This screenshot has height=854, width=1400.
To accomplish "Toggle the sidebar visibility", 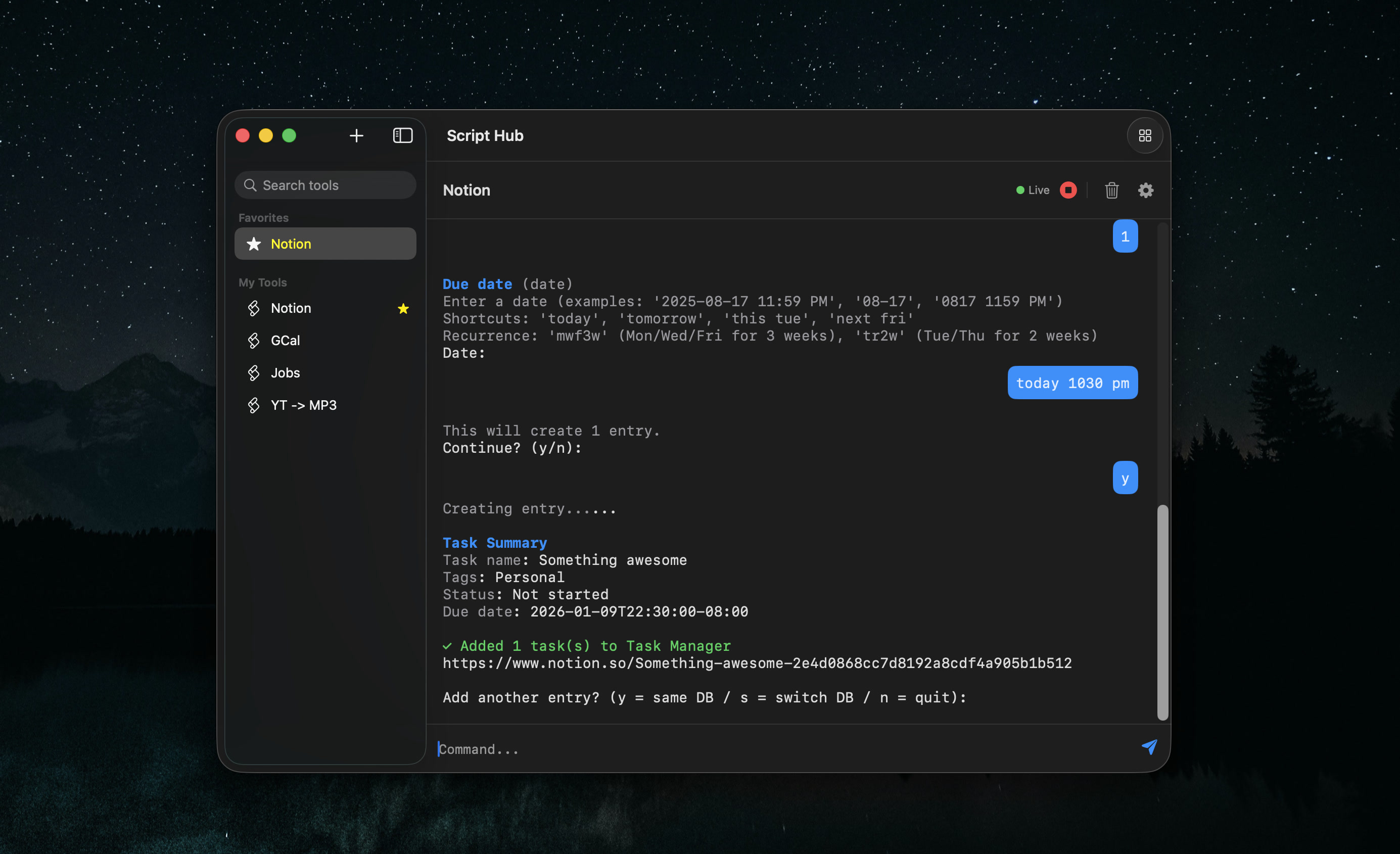I will (403, 135).
